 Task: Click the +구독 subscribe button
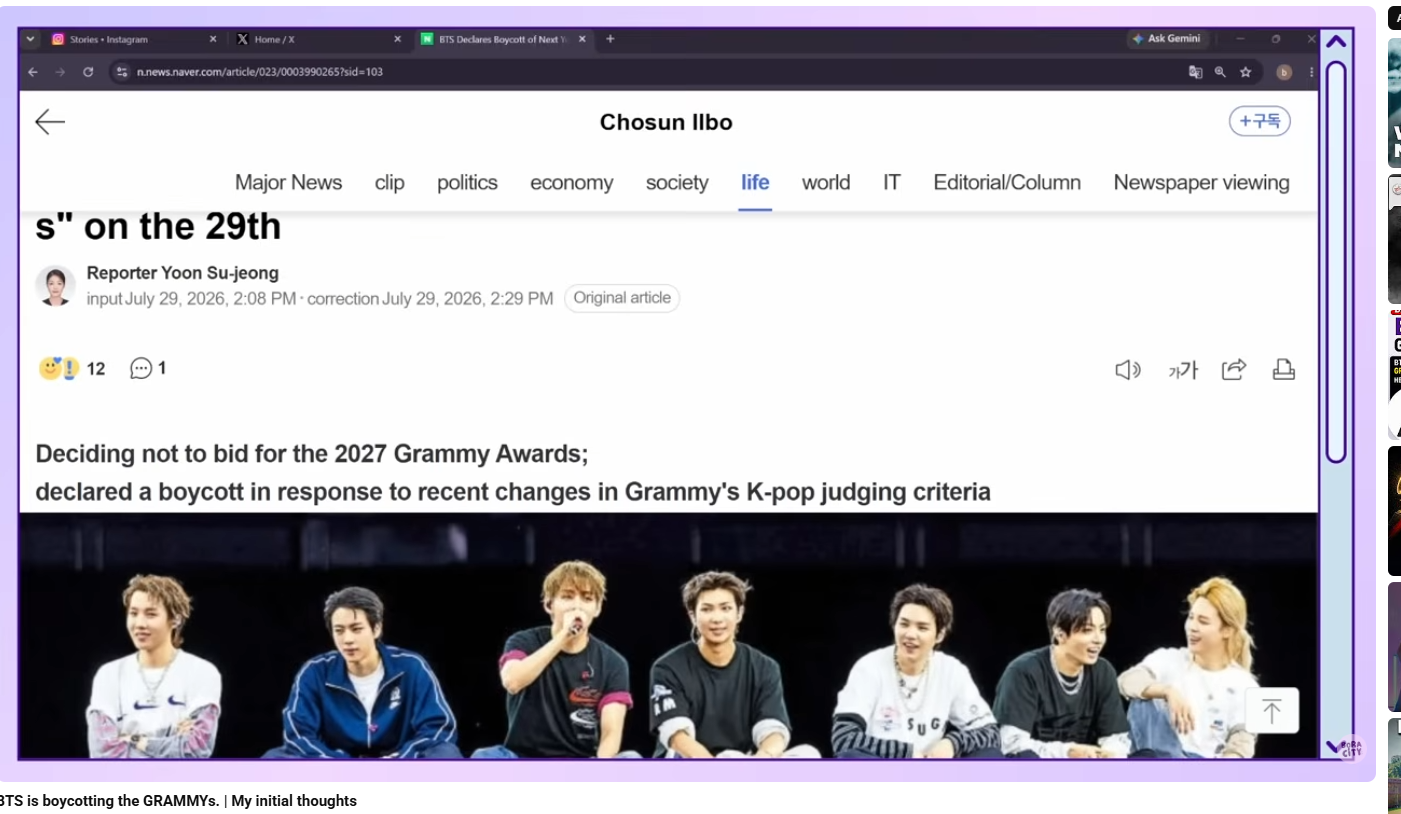pos(1260,121)
